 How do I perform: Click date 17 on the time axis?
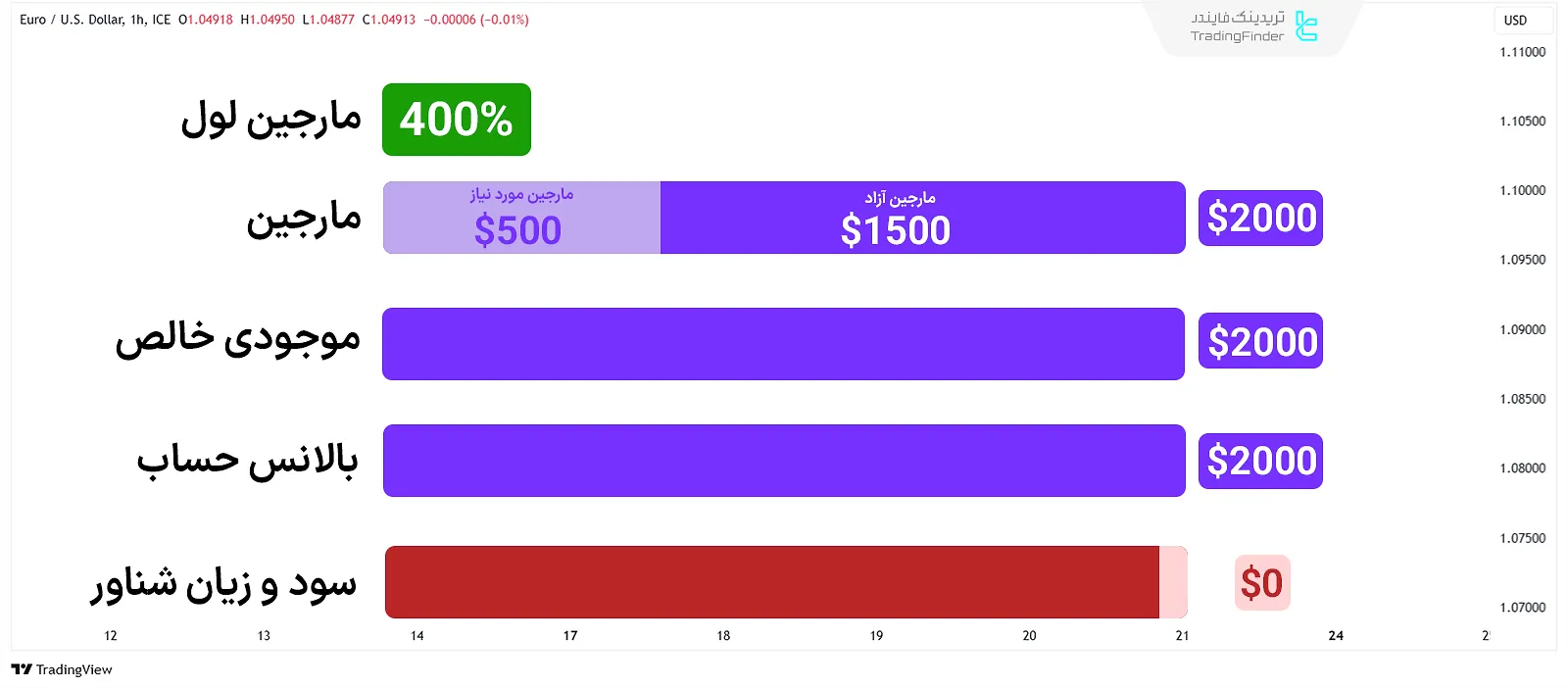570,636
